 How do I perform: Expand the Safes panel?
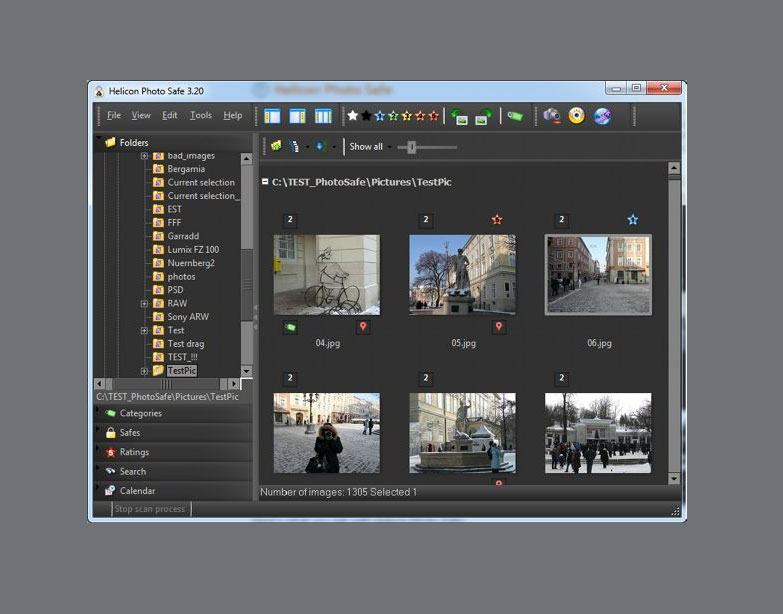[x=173, y=433]
